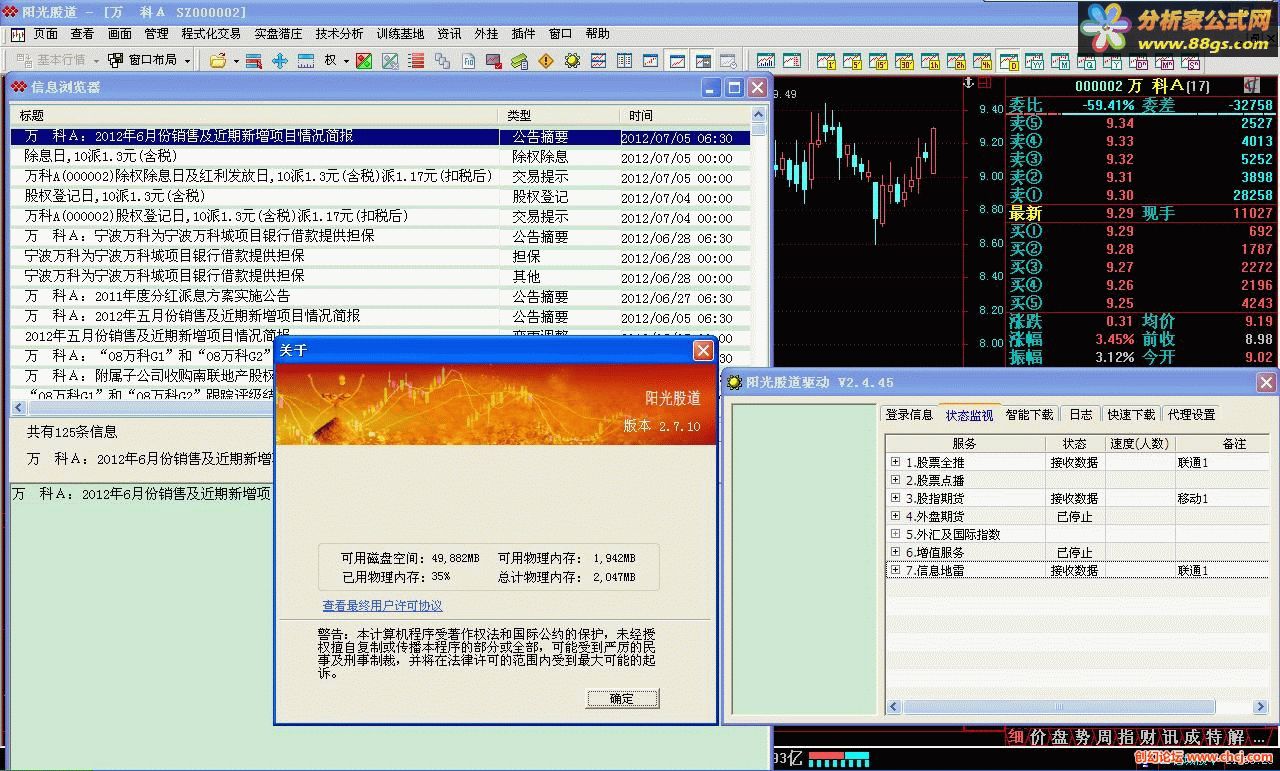Click the info browser vertical scrollbar
Screen dimensions: 1280x771
click(759, 250)
